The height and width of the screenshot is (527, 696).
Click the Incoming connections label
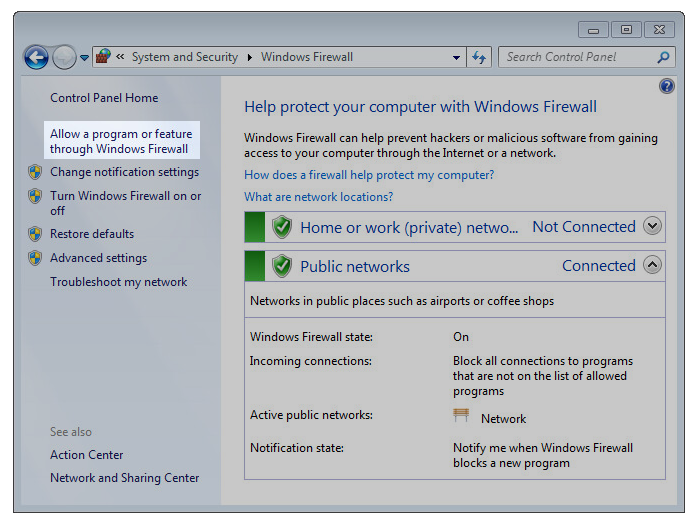click(311, 361)
